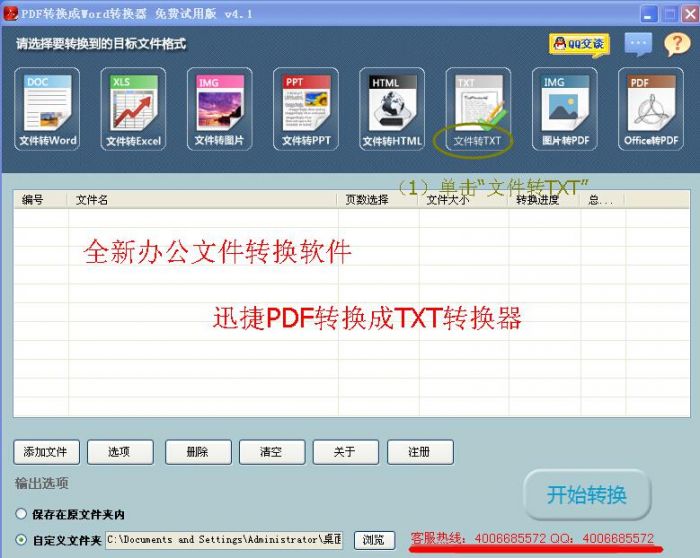
Task: Click the 添加文件 button
Action: (46, 452)
